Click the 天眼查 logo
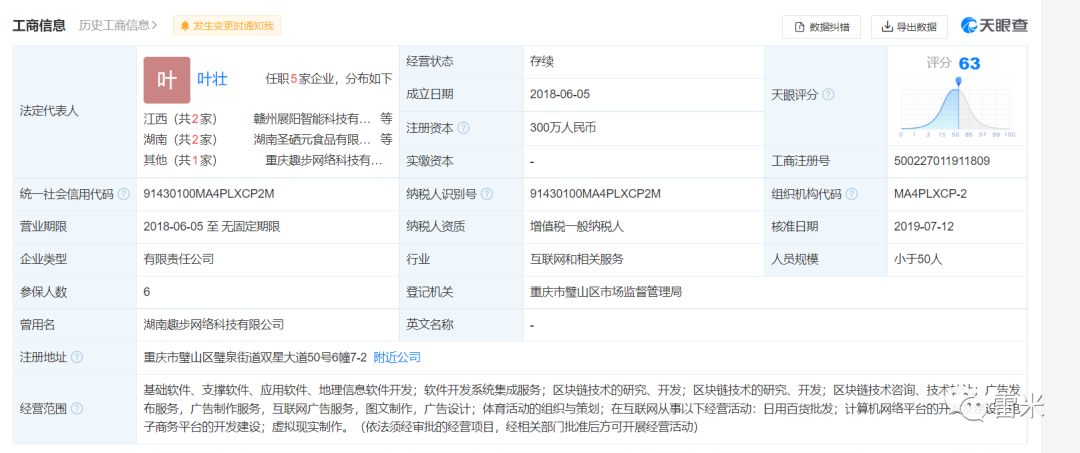 click(995, 26)
